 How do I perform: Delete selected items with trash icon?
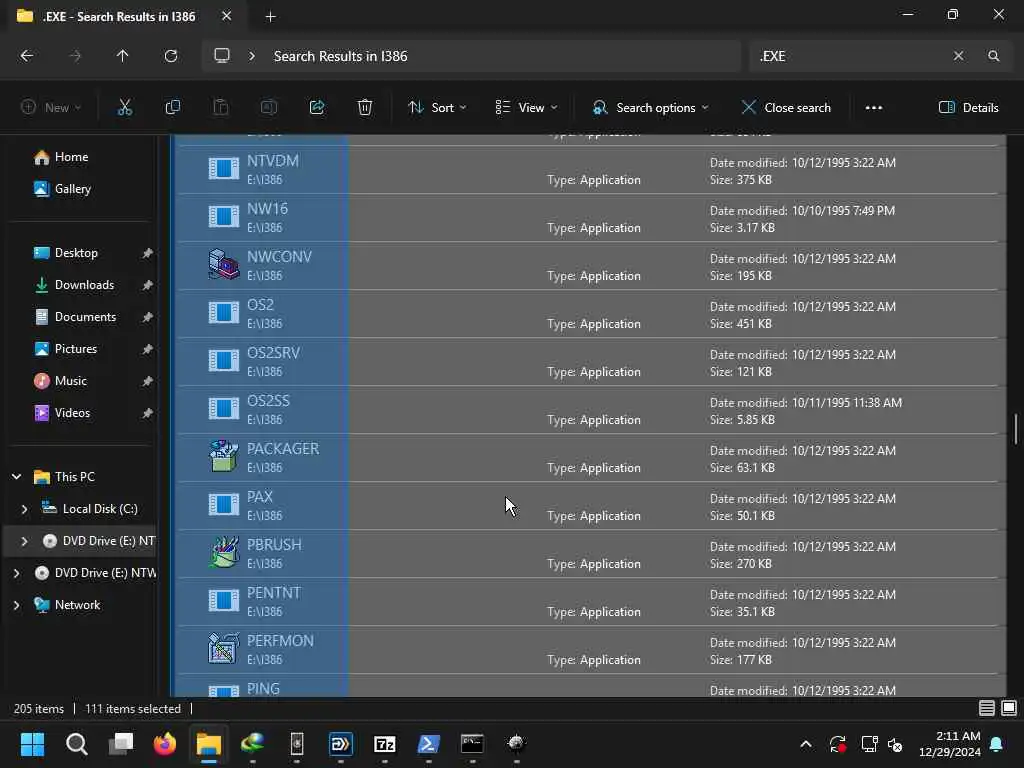tap(365, 108)
